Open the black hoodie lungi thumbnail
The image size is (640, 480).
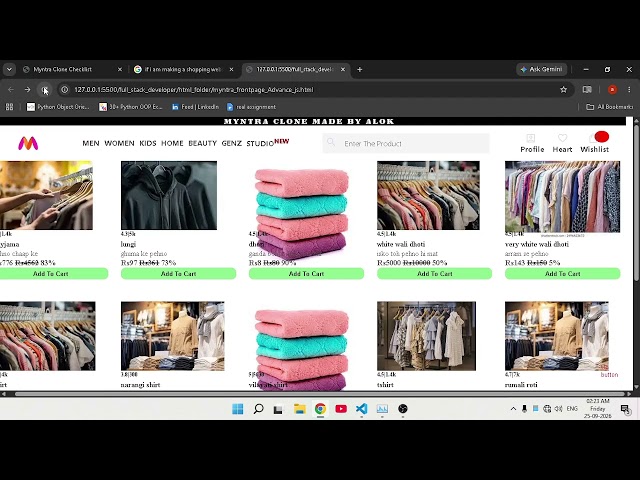(x=169, y=196)
